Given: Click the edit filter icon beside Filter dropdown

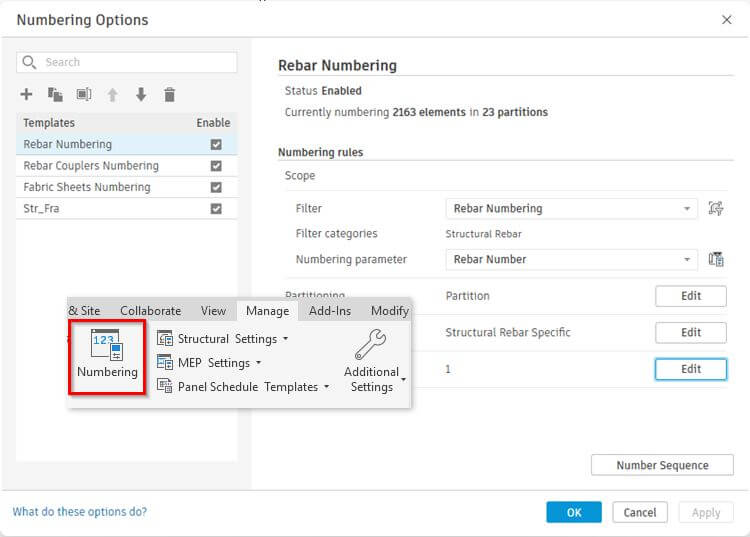Looking at the screenshot, I should [x=715, y=208].
